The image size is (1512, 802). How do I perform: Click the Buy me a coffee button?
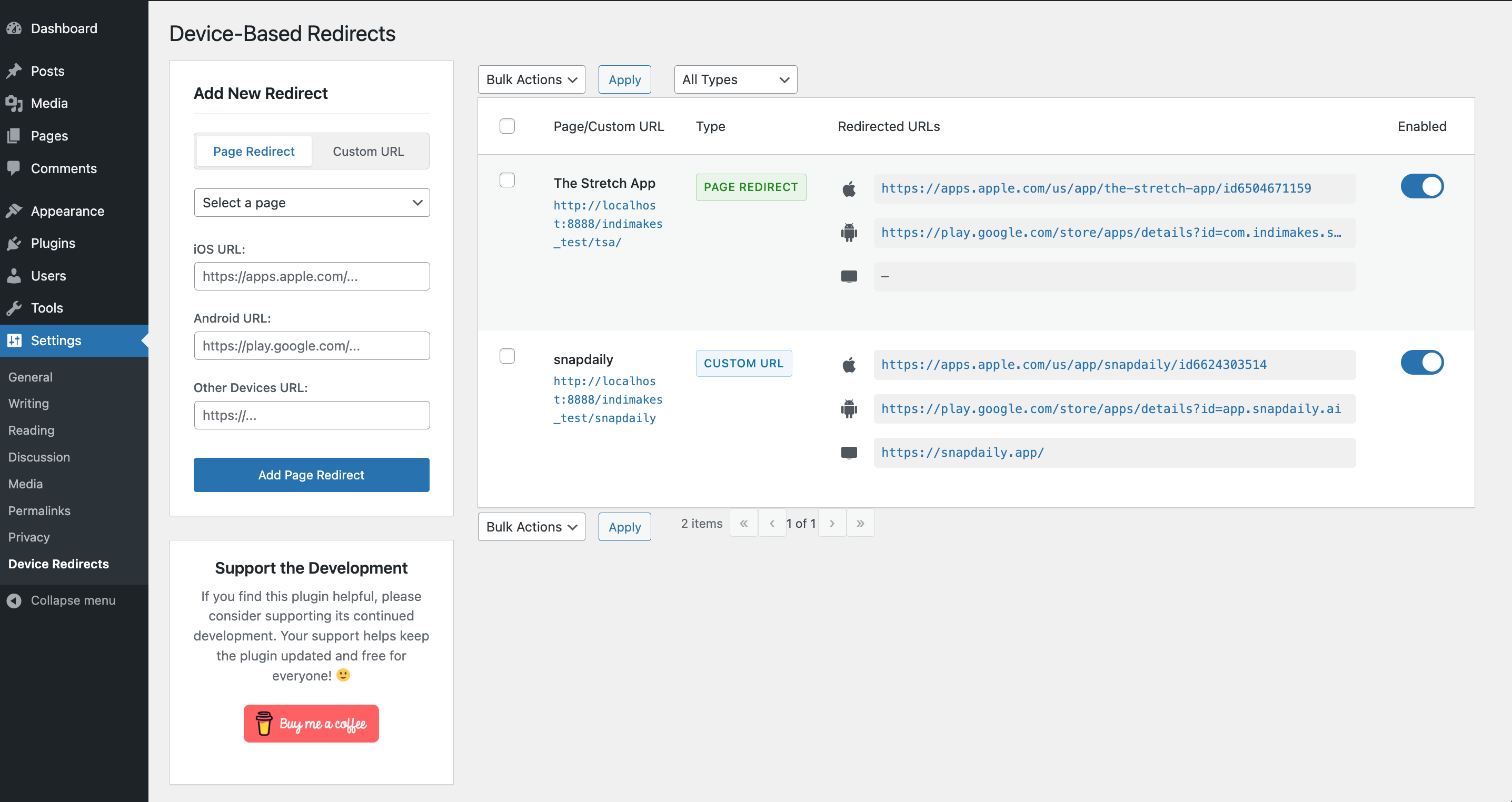(311, 724)
